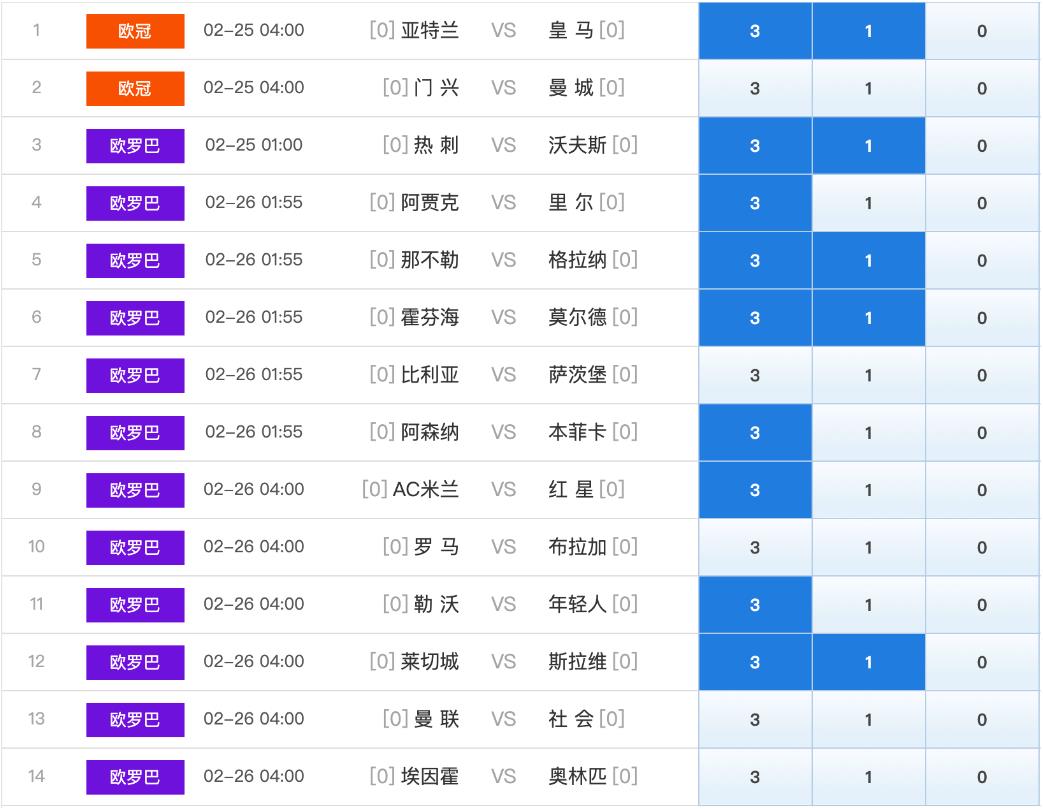Screen dimensions: 1043x809
Task: Select option 0 for 热刺 vs 沃夫斯
Action: (x=982, y=146)
